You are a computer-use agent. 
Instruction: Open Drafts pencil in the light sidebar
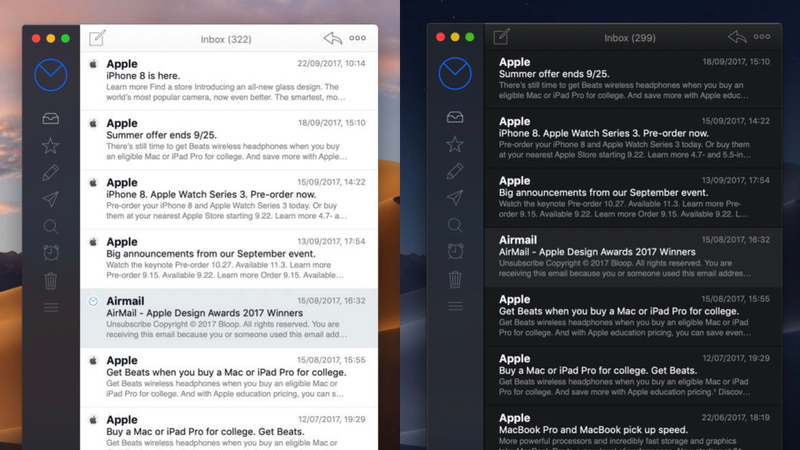click(51, 172)
